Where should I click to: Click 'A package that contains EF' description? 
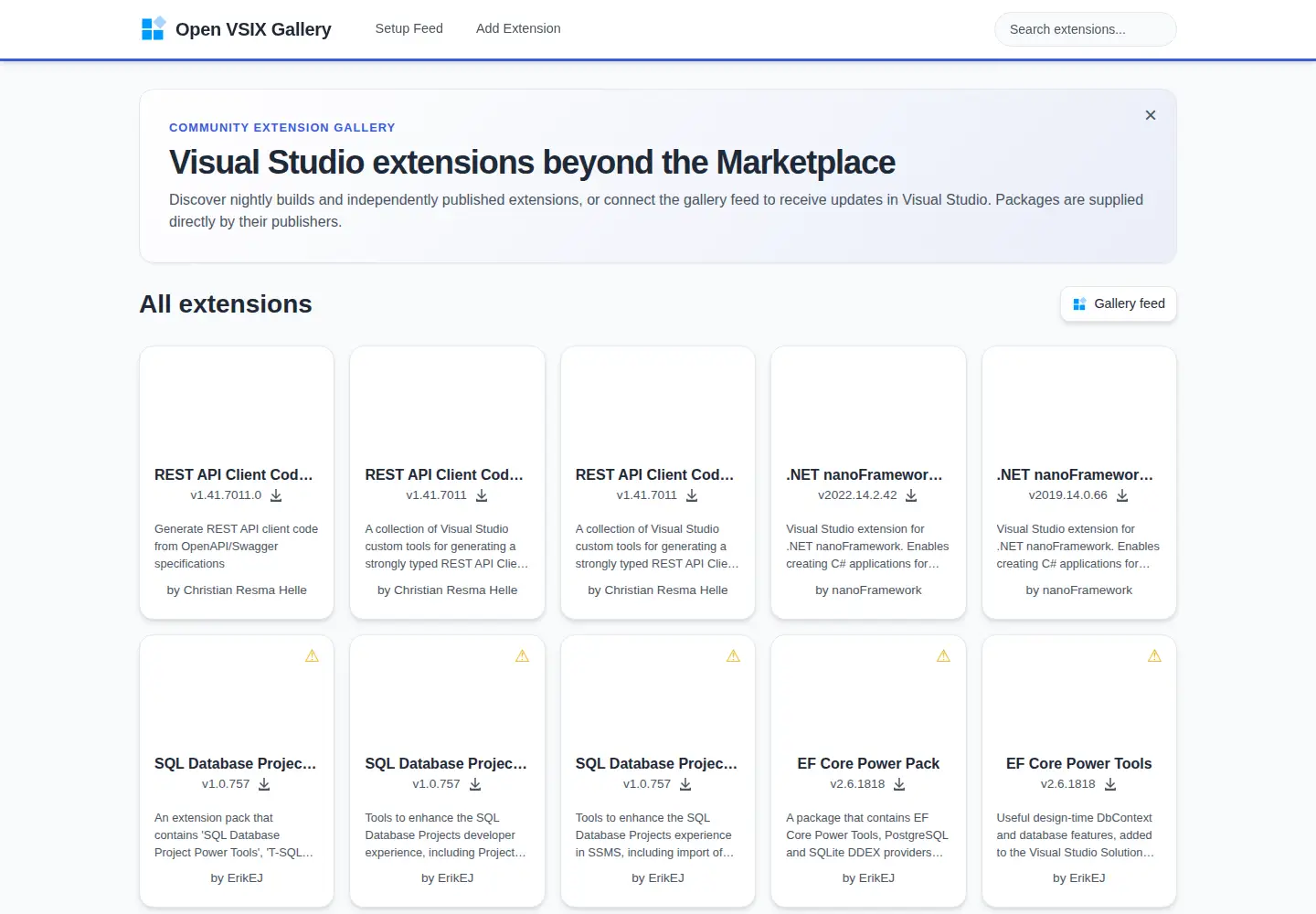(x=868, y=835)
